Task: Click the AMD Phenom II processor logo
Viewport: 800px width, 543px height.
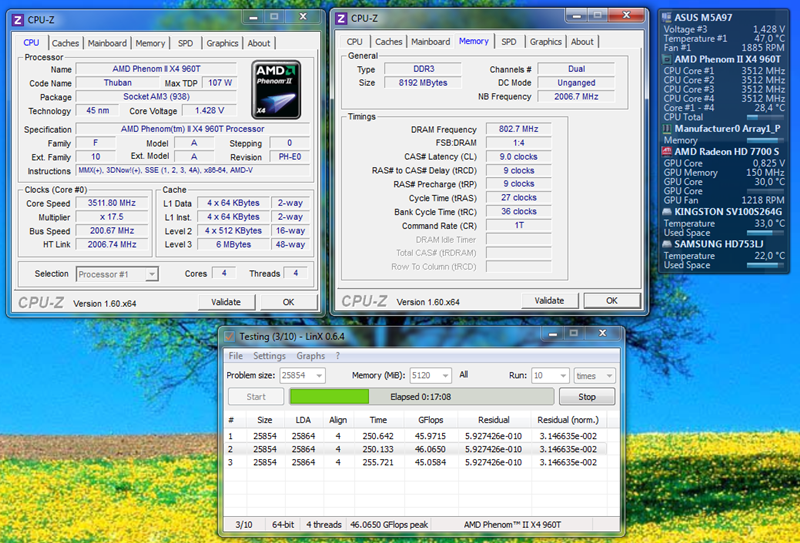Action: tap(276, 90)
